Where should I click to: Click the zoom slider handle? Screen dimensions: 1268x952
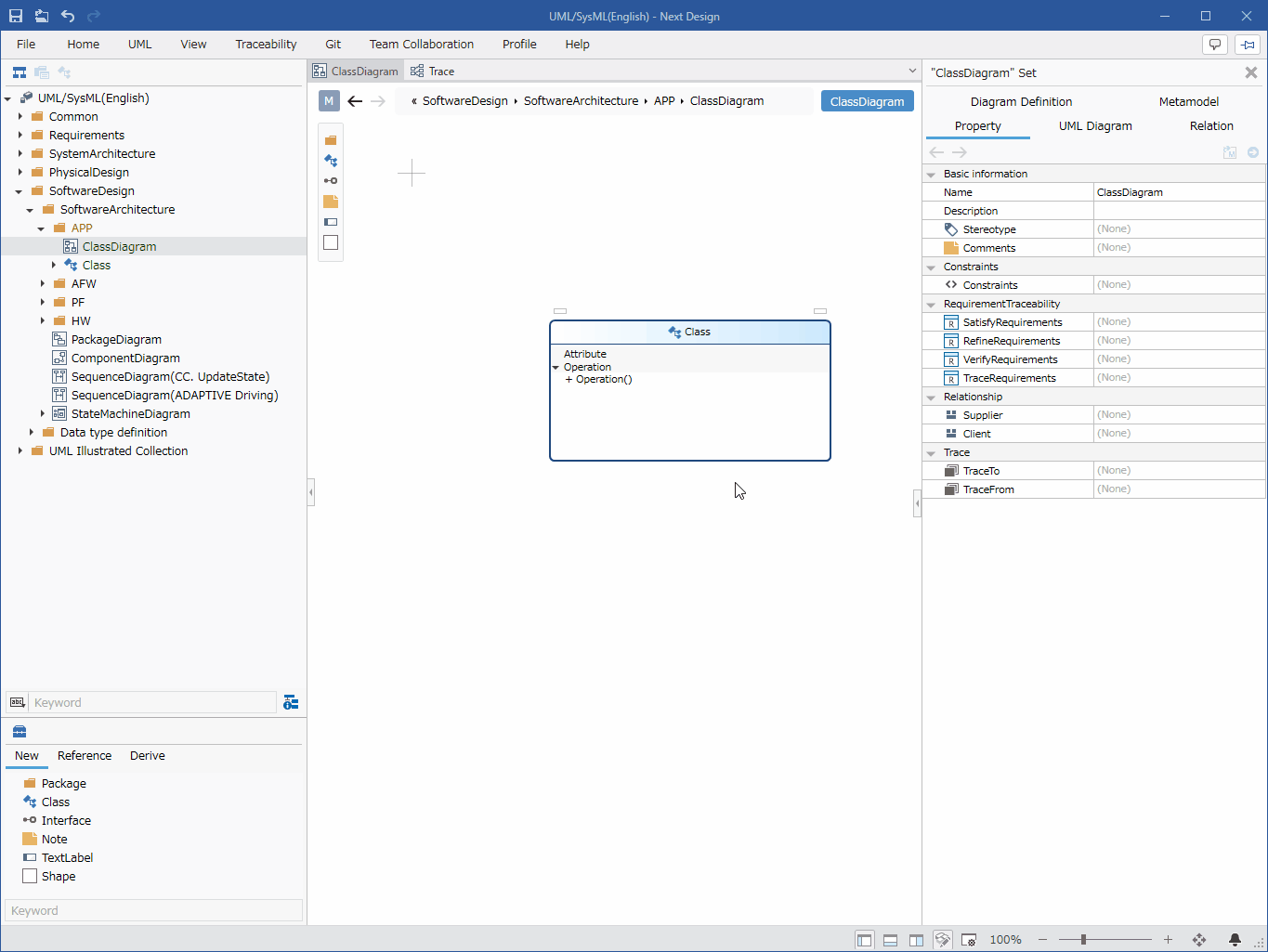[x=1083, y=940]
